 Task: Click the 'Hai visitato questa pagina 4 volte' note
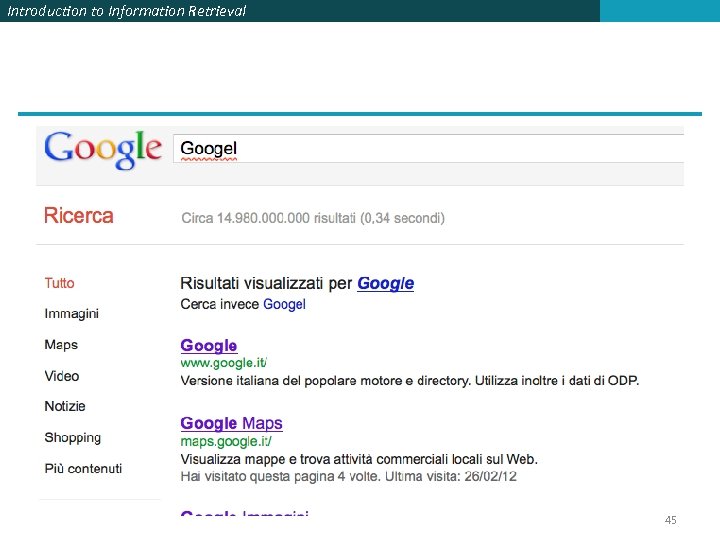coord(349,476)
